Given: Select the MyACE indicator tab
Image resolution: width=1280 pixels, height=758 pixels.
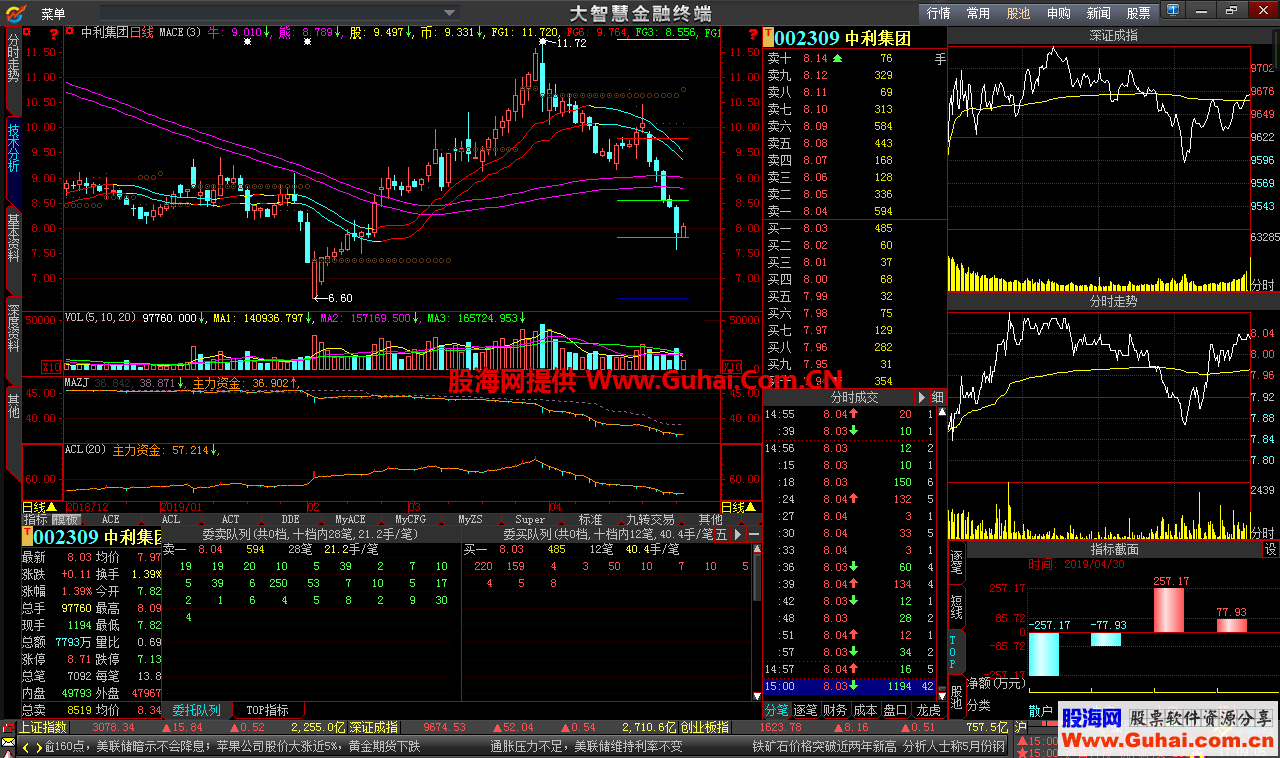Looking at the screenshot, I should pyautogui.click(x=350, y=520).
